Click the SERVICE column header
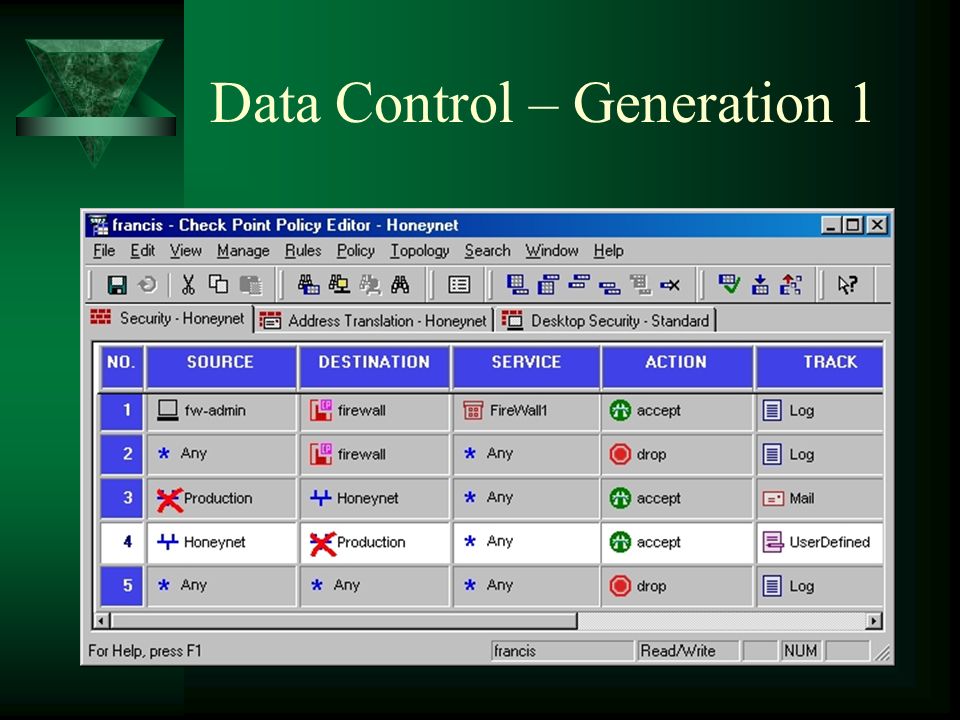This screenshot has width=960, height=720. pos(526,366)
